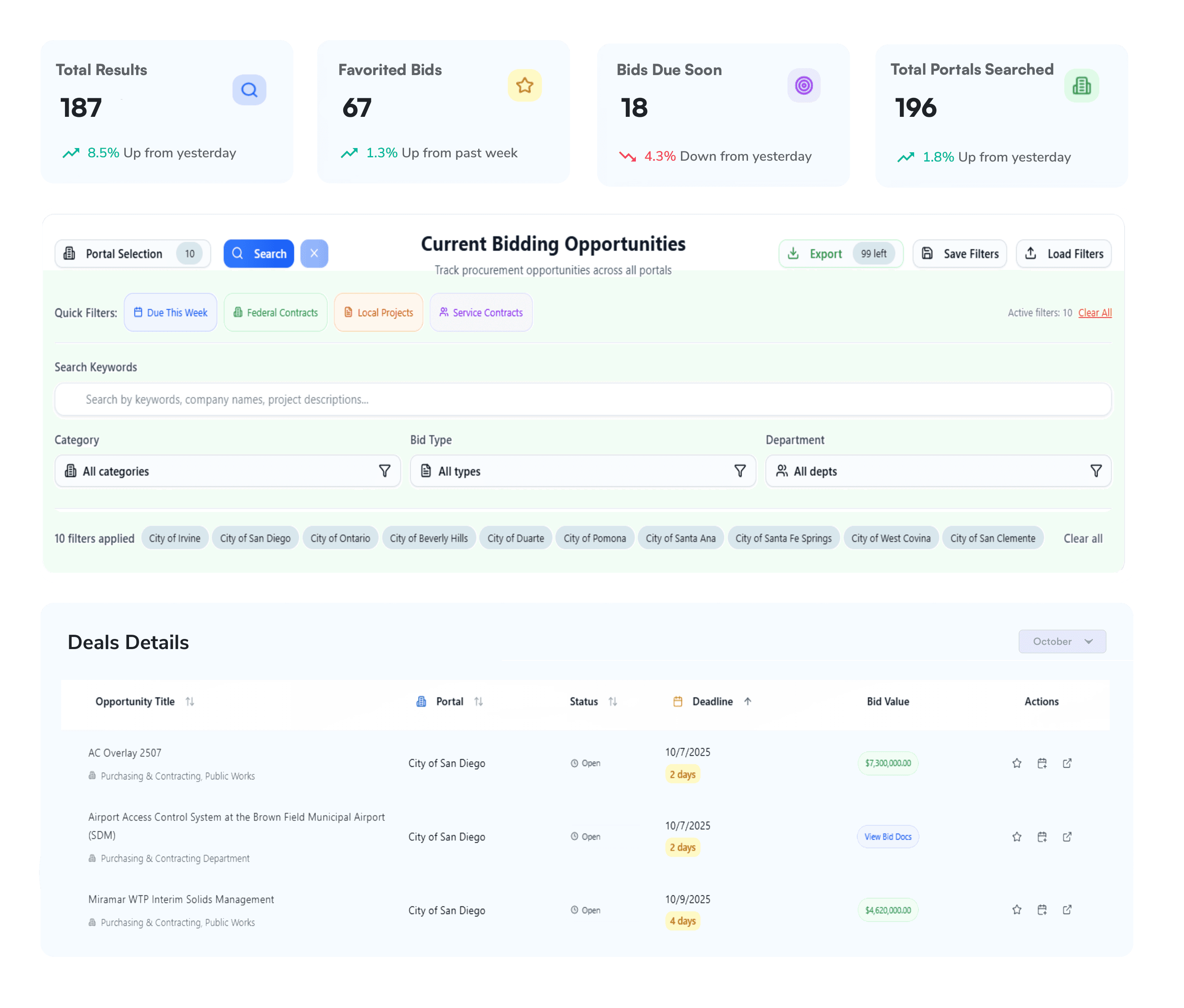Image resolution: width=1184 pixels, height=1008 pixels.
Task: Open AC Overlay 2507 external link
Action: [x=1067, y=763]
